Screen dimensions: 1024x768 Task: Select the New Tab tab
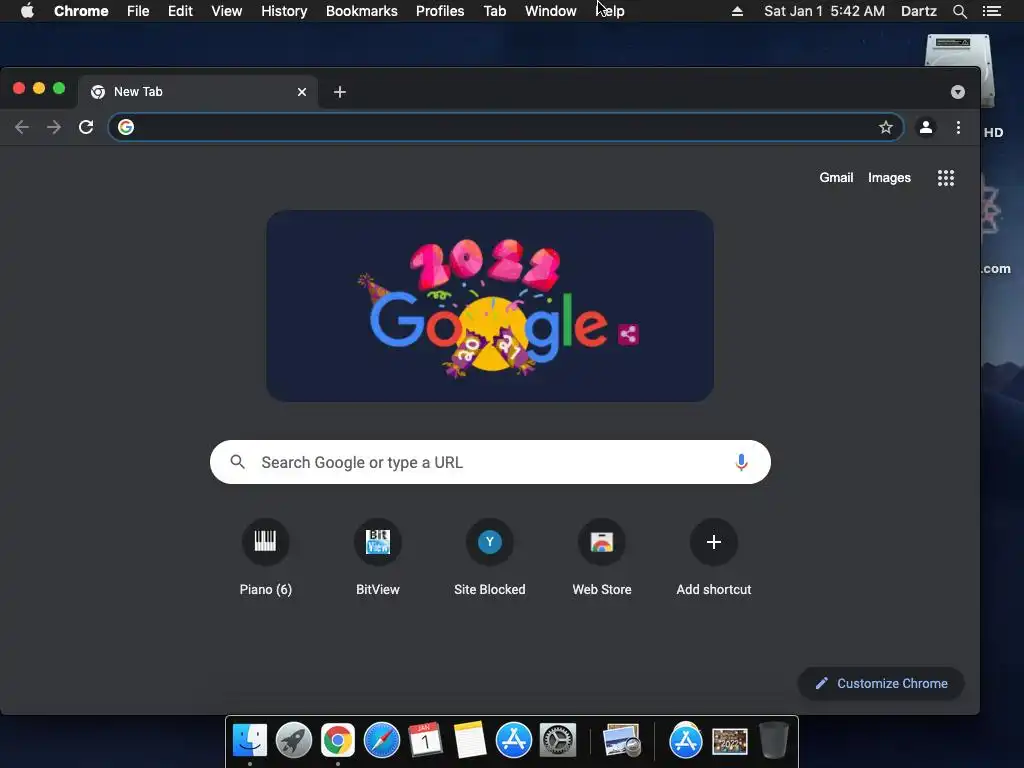coord(199,92)
